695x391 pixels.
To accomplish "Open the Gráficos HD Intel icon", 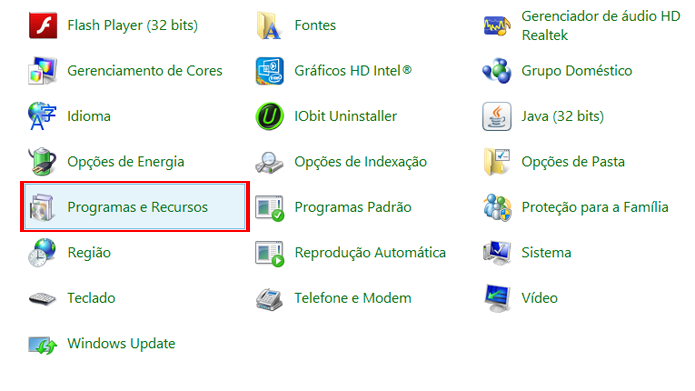I will (269, 71).
